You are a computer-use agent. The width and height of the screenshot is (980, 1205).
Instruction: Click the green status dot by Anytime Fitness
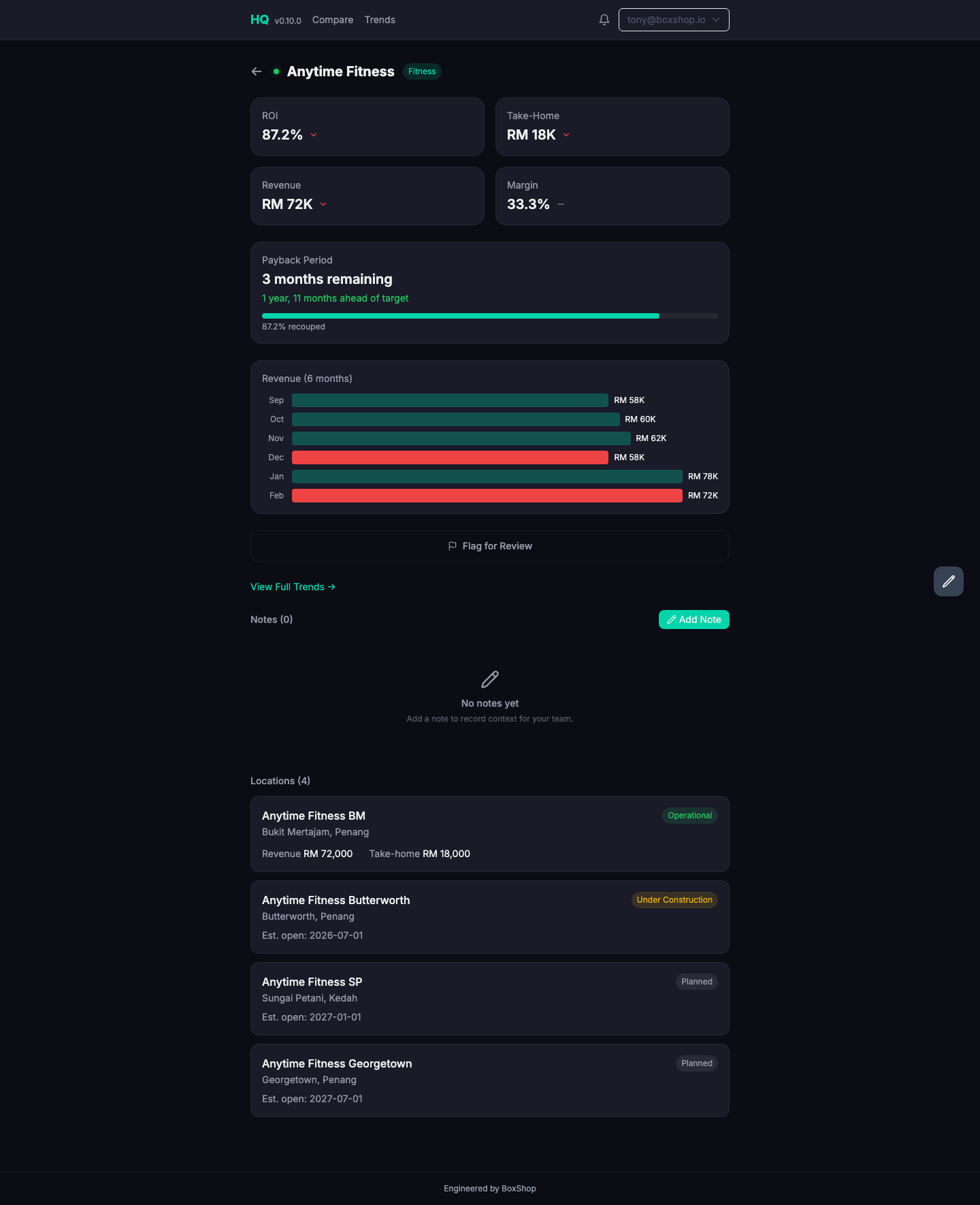[276, 71]
